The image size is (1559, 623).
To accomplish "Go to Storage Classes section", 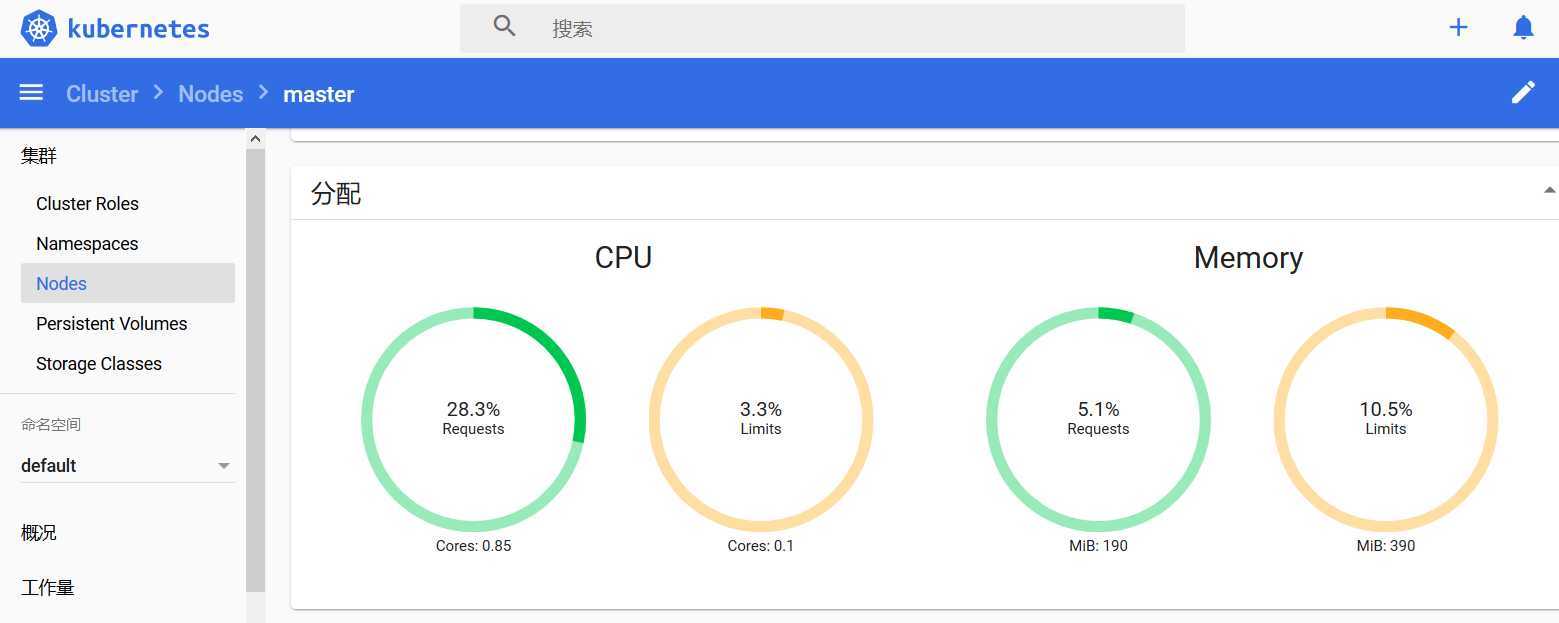I will [98, 363].
